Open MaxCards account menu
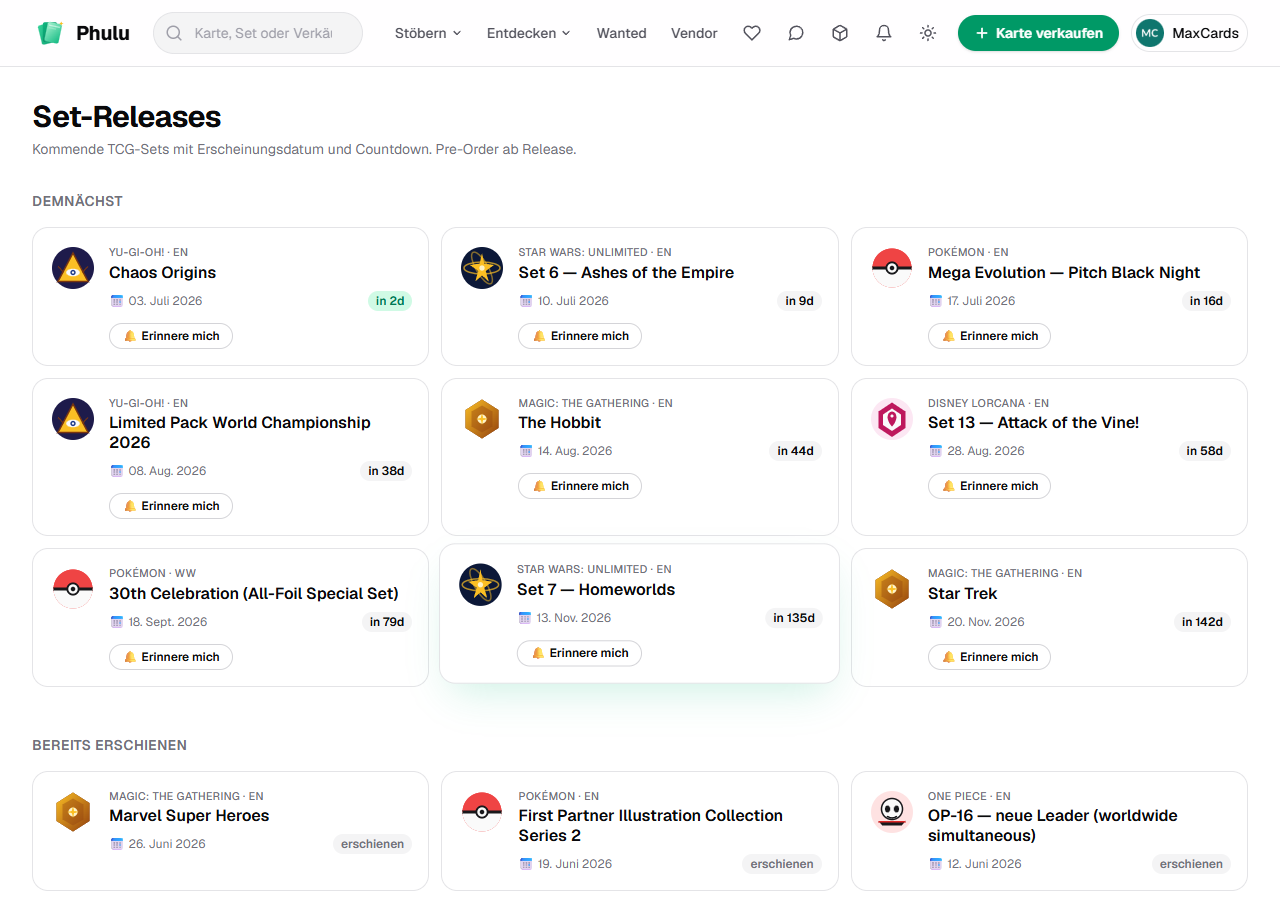Screen dimensions: 1280x900 (x=1189, y=33)
